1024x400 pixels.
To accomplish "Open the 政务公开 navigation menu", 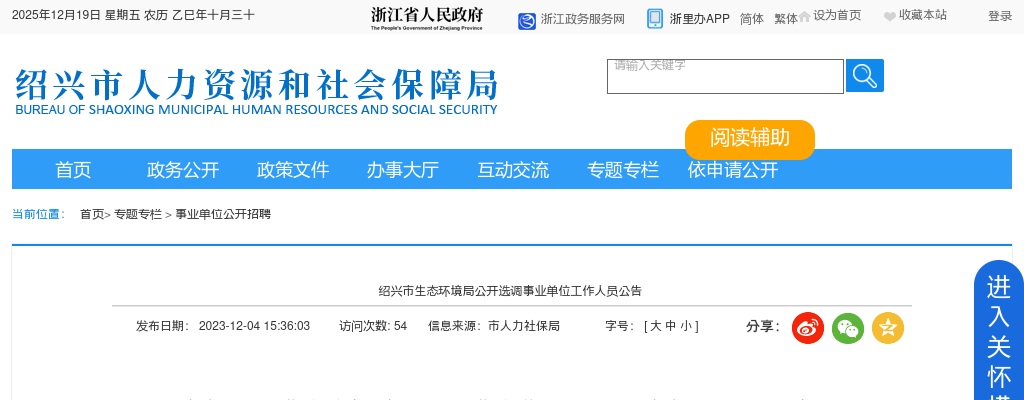I will click(183, 170).
